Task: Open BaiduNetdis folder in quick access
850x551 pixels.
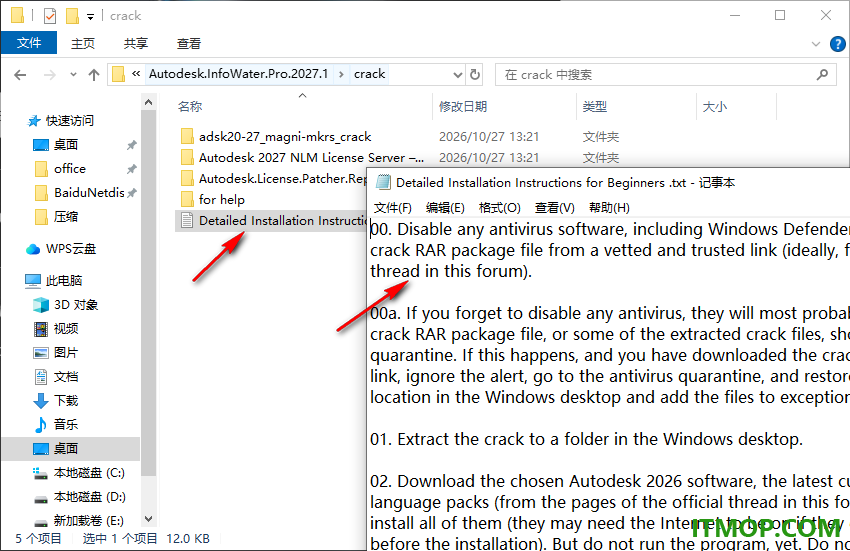Action: tap(89, 193)
